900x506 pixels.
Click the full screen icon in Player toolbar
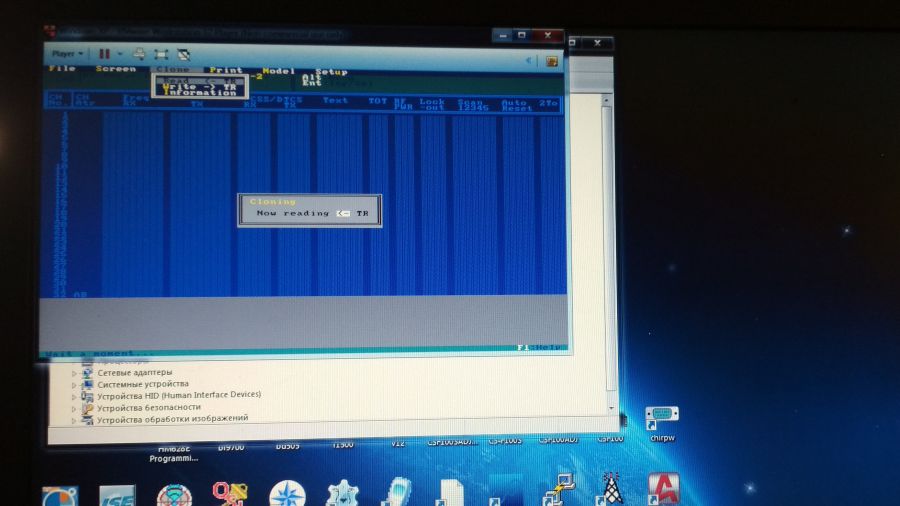point(160,53)
